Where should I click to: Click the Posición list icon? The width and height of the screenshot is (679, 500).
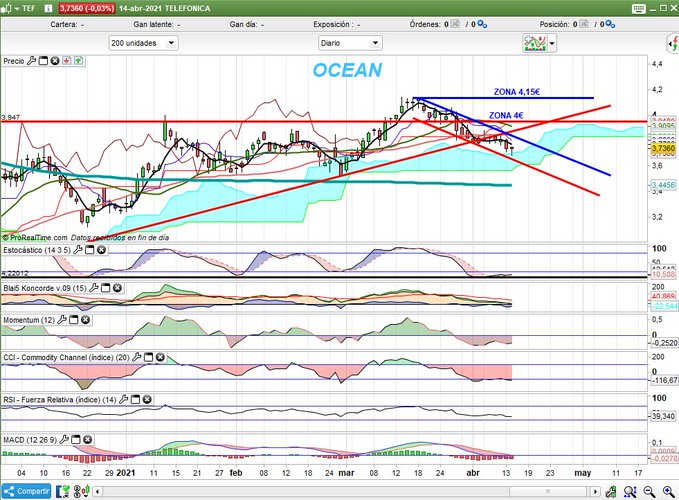click(x=584, y=24)
